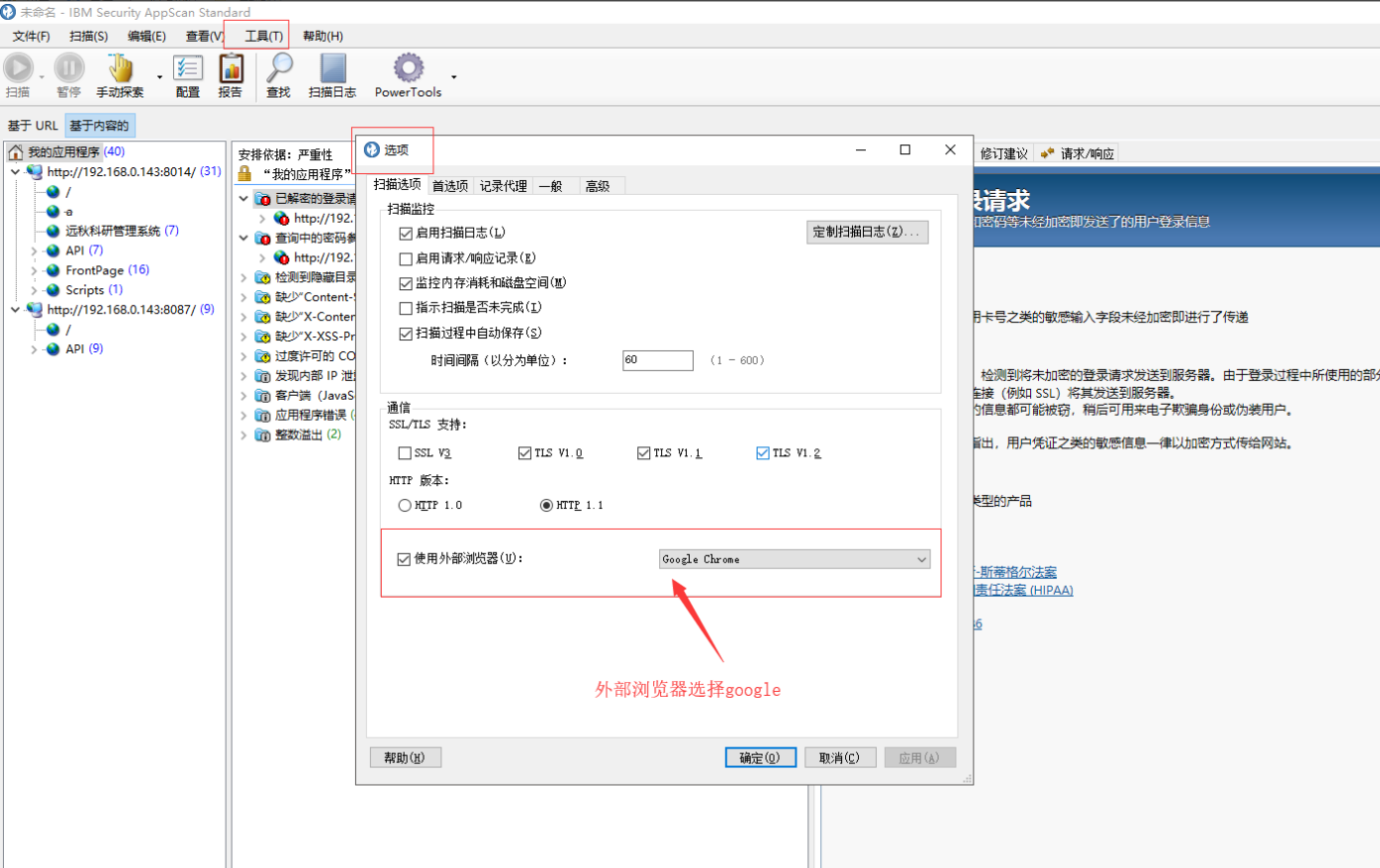Click the 定制扫描日志 button
Viewport: 1380px width, 868px height.
pyautogui.click(x=867, y=232)
